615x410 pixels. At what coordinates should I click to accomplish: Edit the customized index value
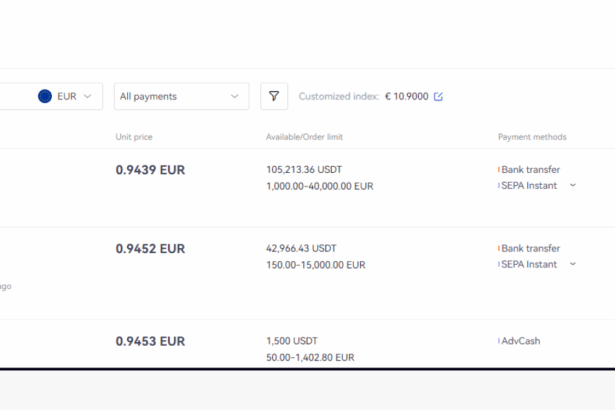click(x=438, y=97)
